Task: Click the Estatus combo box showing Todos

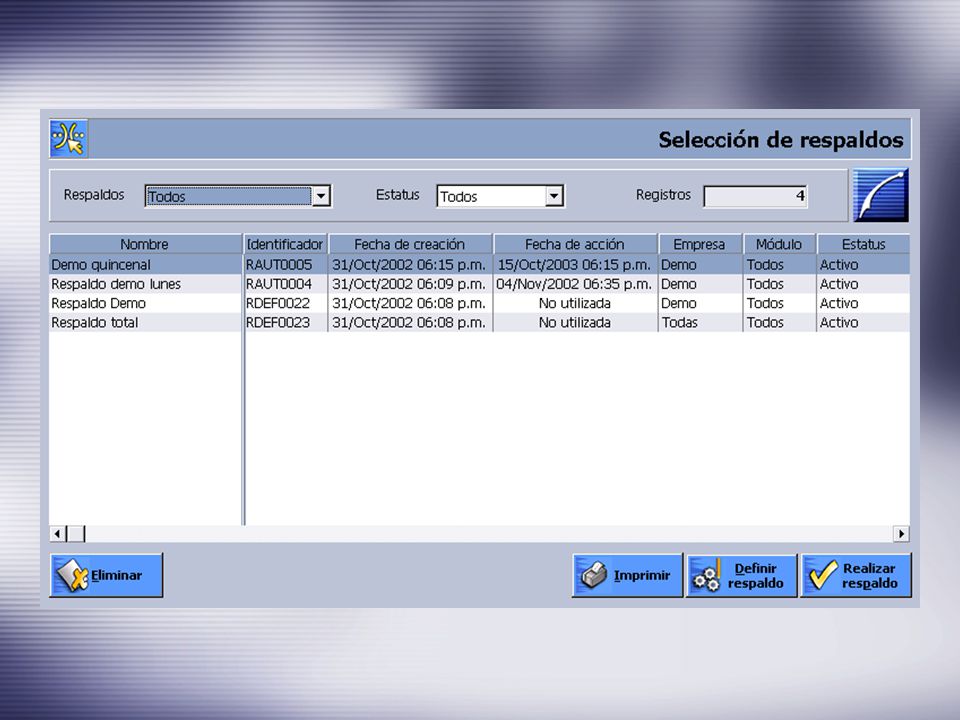Action: click(500, 196)
